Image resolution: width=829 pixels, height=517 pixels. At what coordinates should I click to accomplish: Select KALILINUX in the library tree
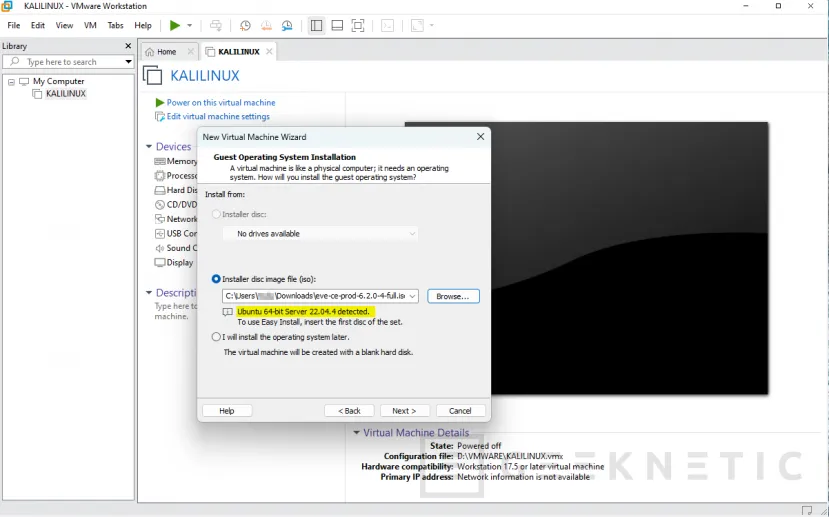65,94
